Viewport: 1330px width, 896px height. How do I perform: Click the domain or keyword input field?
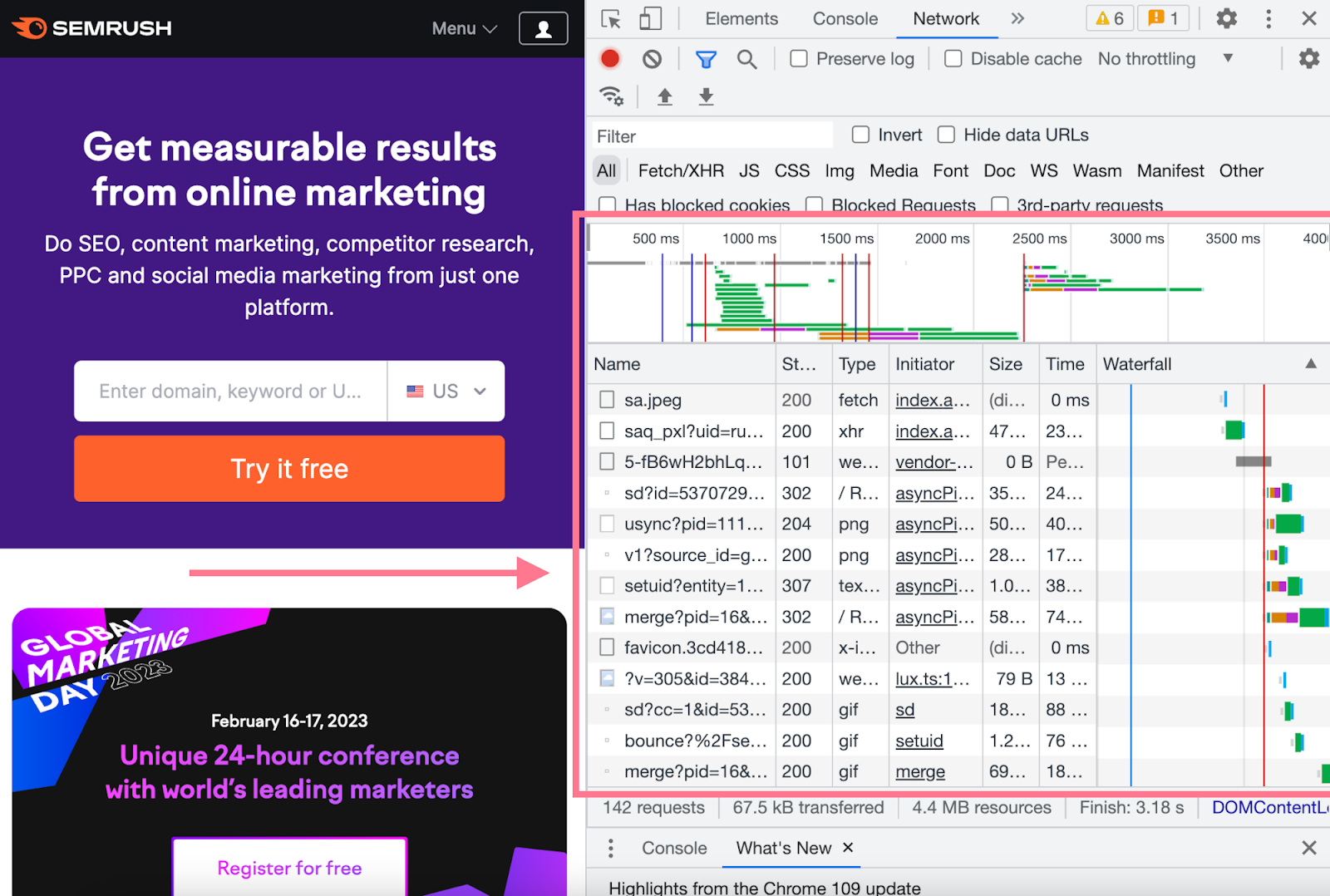coord(230,391)
